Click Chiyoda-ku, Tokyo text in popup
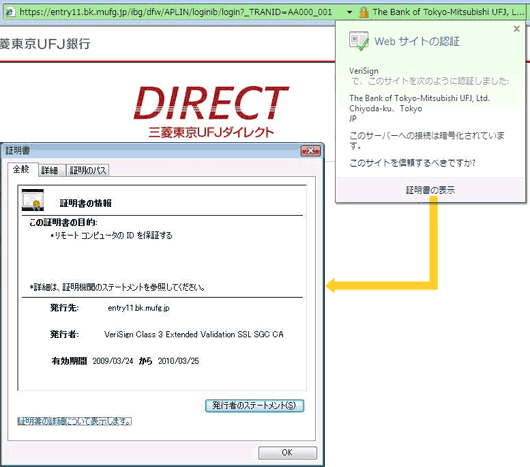 point(386,108)
